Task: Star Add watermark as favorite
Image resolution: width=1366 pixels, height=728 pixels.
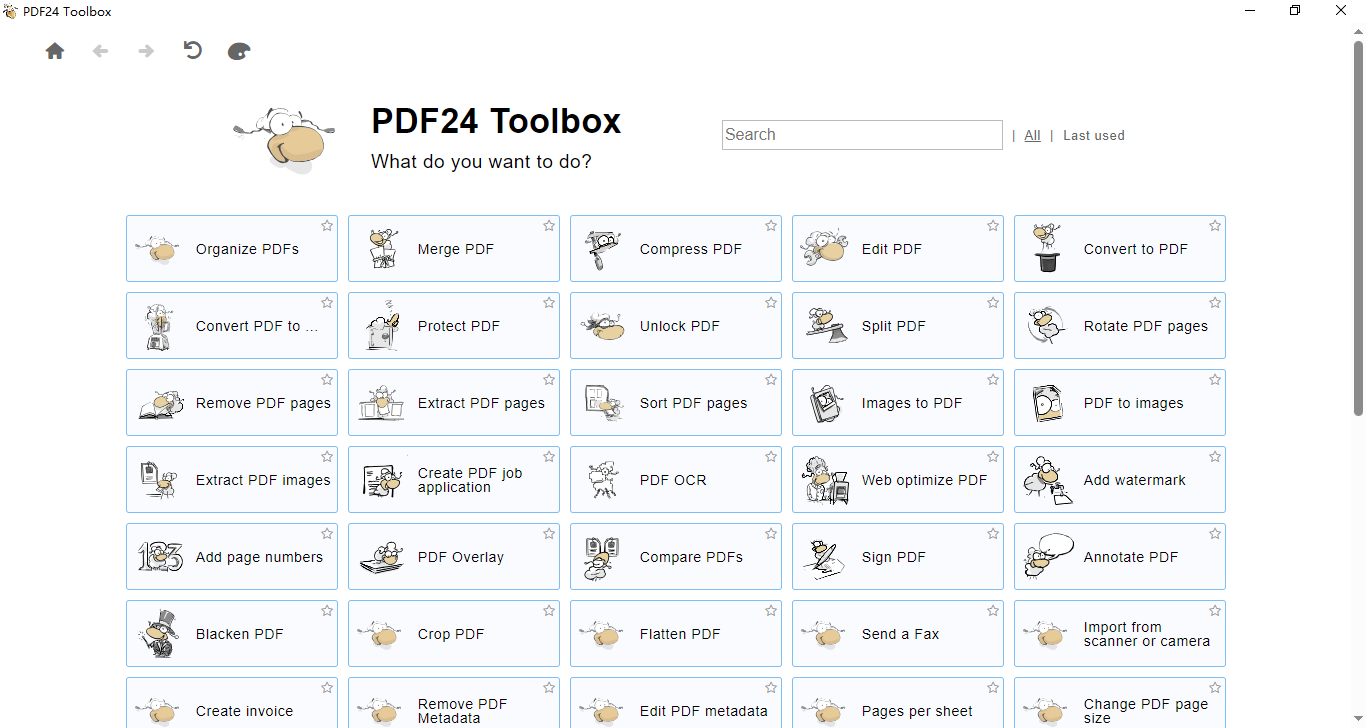Action: 1215,457
